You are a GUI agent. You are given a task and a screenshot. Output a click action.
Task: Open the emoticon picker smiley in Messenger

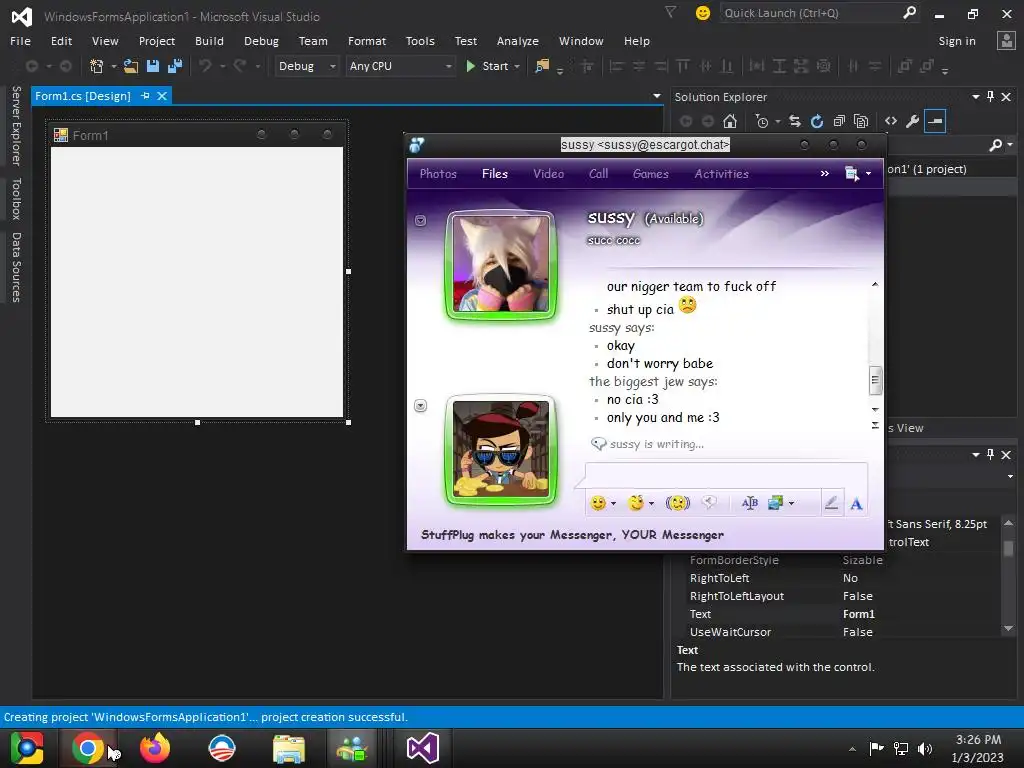[598, 503]
